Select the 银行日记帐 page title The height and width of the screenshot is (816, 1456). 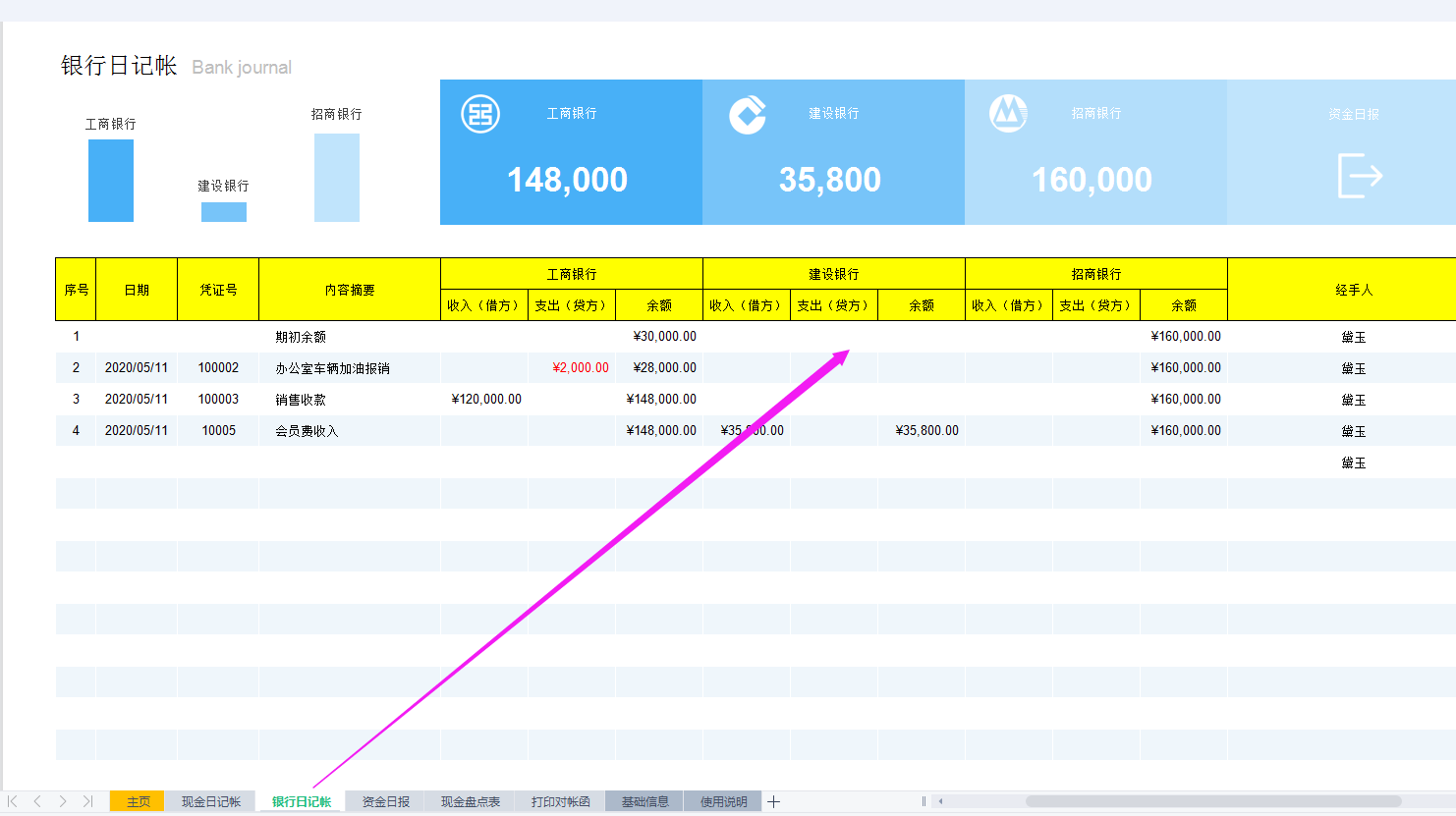(x=119, y=66)
